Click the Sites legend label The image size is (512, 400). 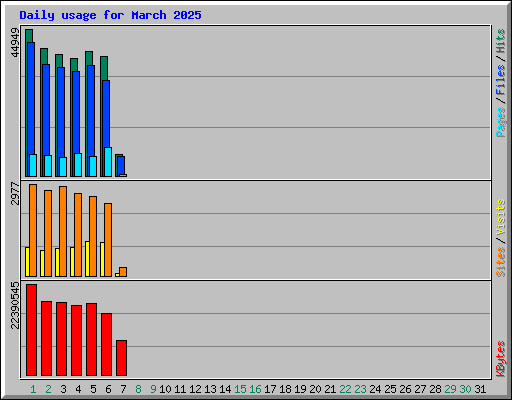[x=500, y=262]
